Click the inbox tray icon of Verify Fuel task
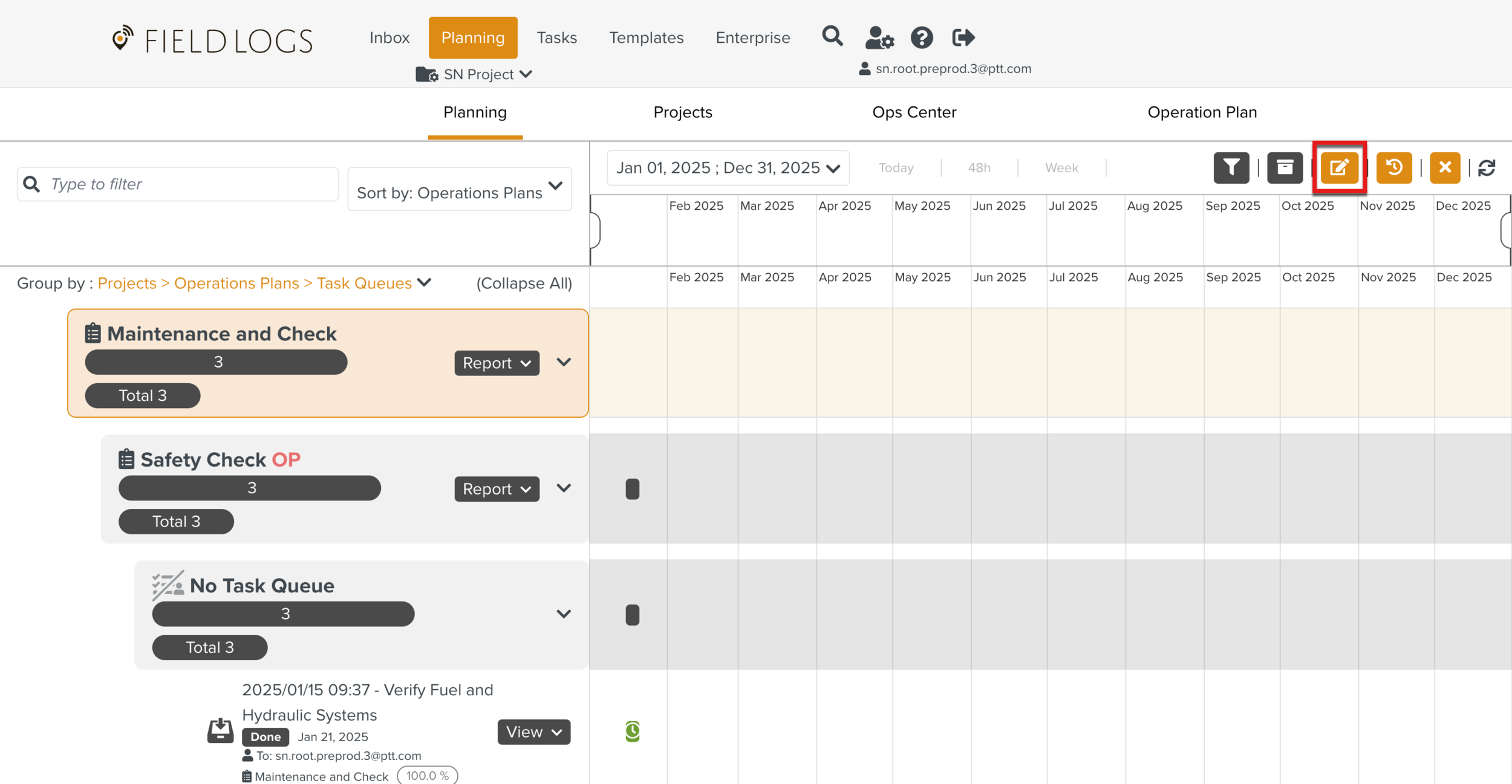This screenshot has height=784, width=1512. [220, 730]
